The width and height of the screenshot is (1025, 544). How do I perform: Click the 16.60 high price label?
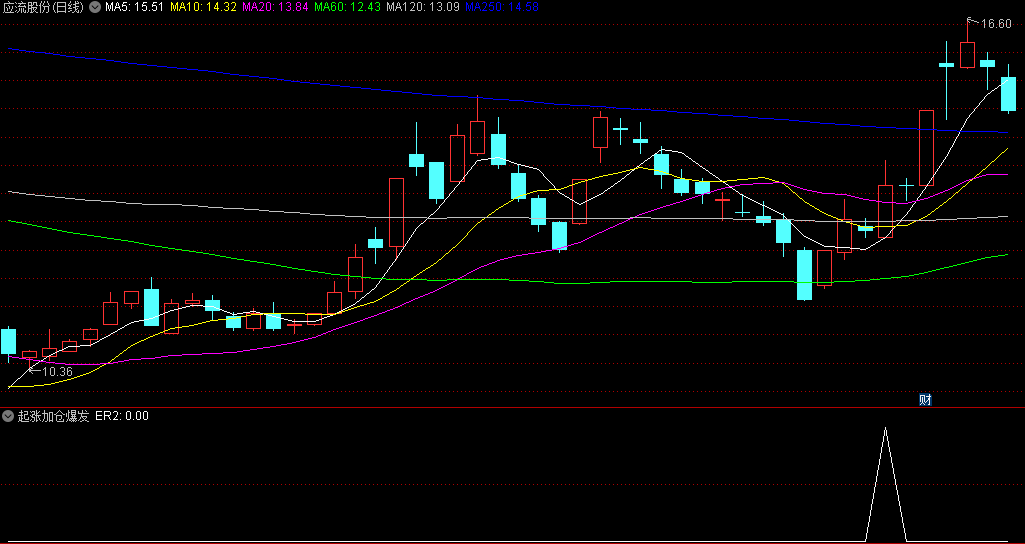(996, 24)
